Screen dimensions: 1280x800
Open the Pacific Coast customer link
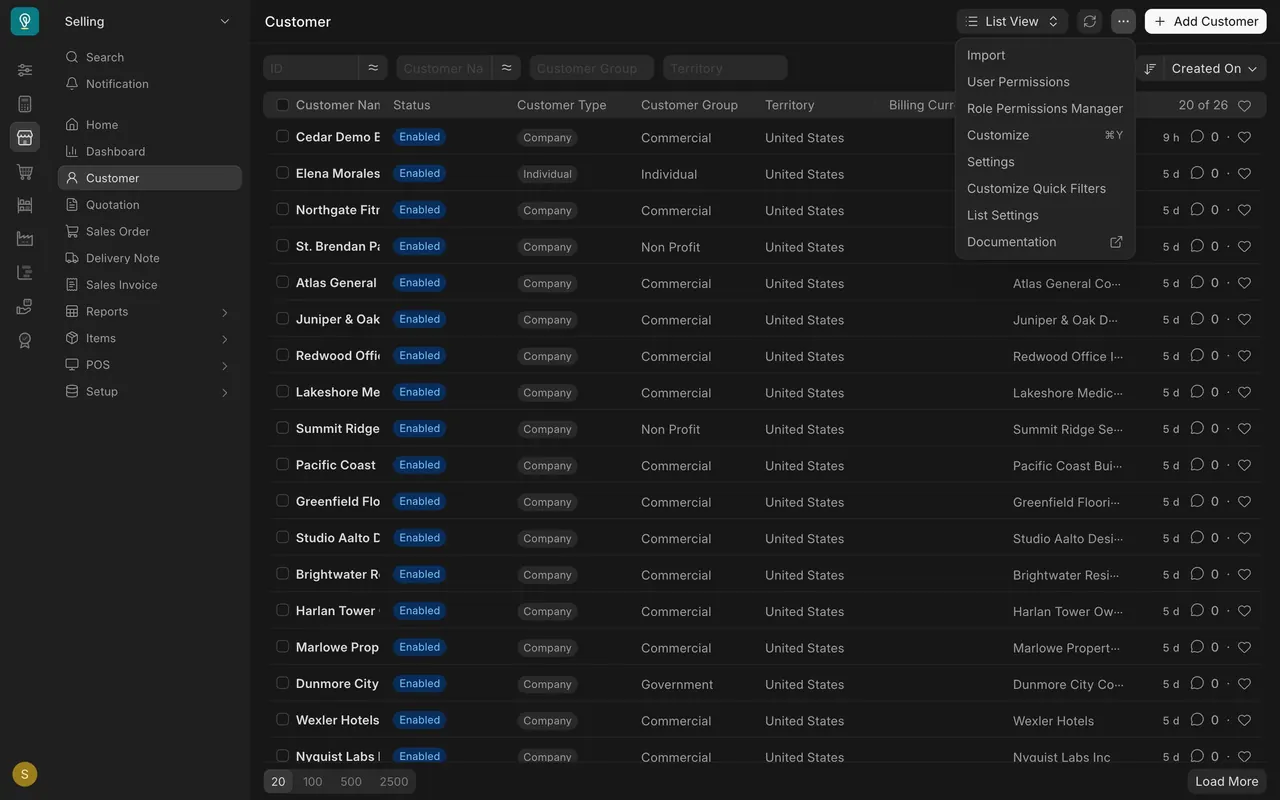[x=336, y=465]
